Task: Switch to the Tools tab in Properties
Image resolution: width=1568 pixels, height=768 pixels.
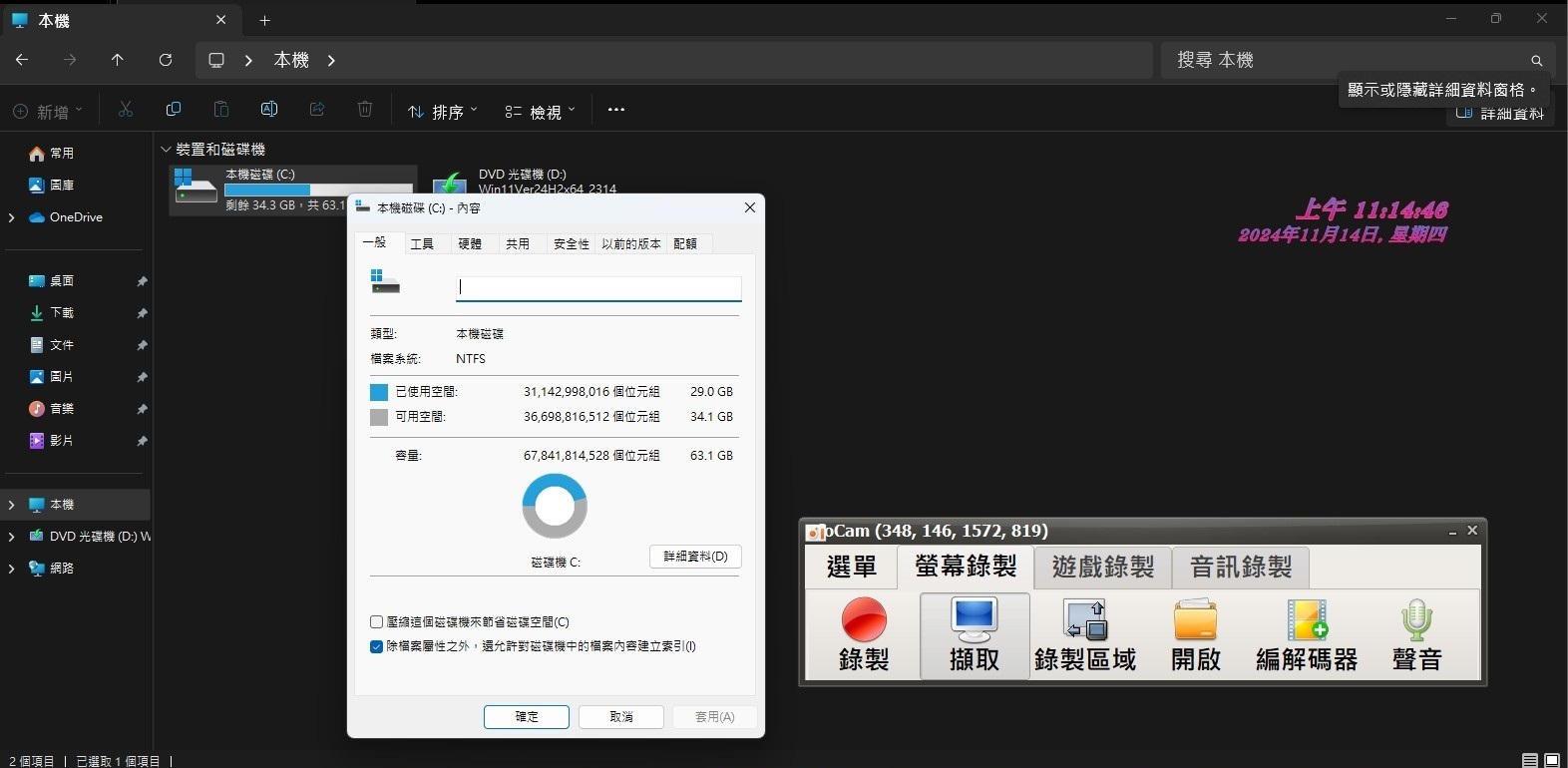Action: 422,243
